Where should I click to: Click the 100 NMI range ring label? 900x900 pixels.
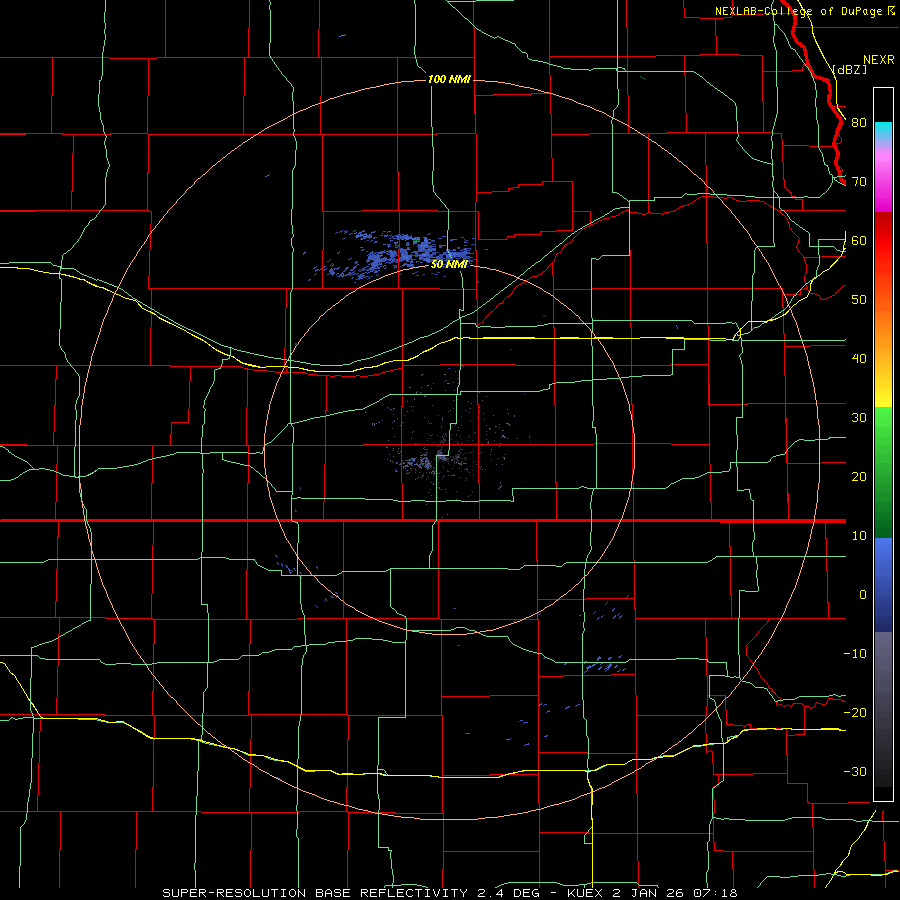[449, 79]
